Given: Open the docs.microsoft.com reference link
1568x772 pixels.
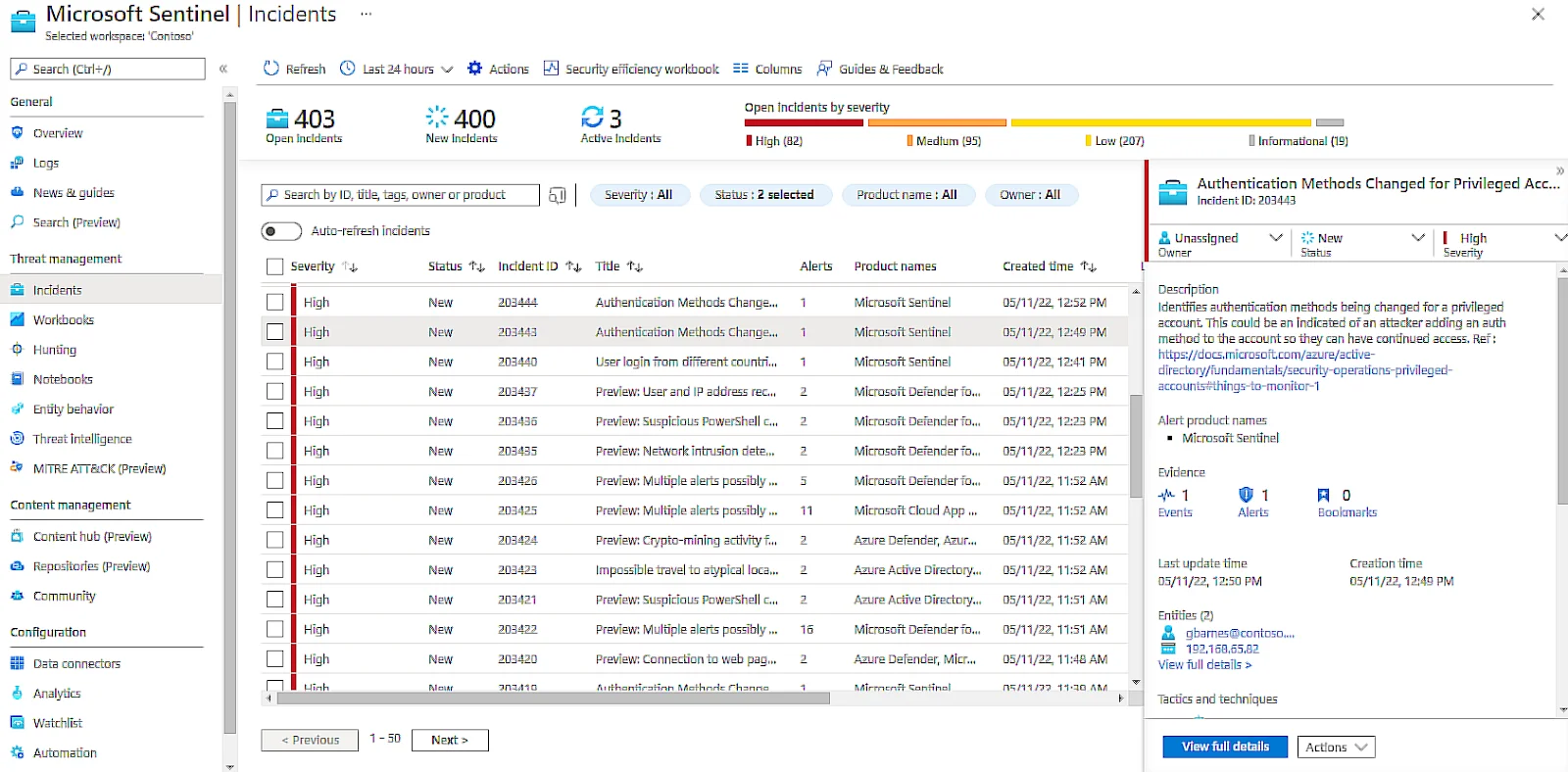Looking at the screenshot, I should [x=1304, y=370].
